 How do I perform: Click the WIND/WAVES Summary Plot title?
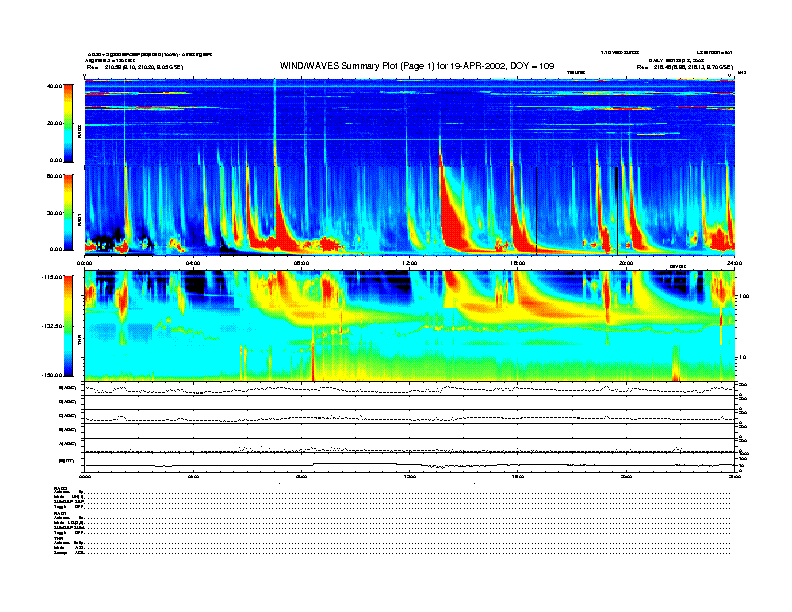click(417, 66)
